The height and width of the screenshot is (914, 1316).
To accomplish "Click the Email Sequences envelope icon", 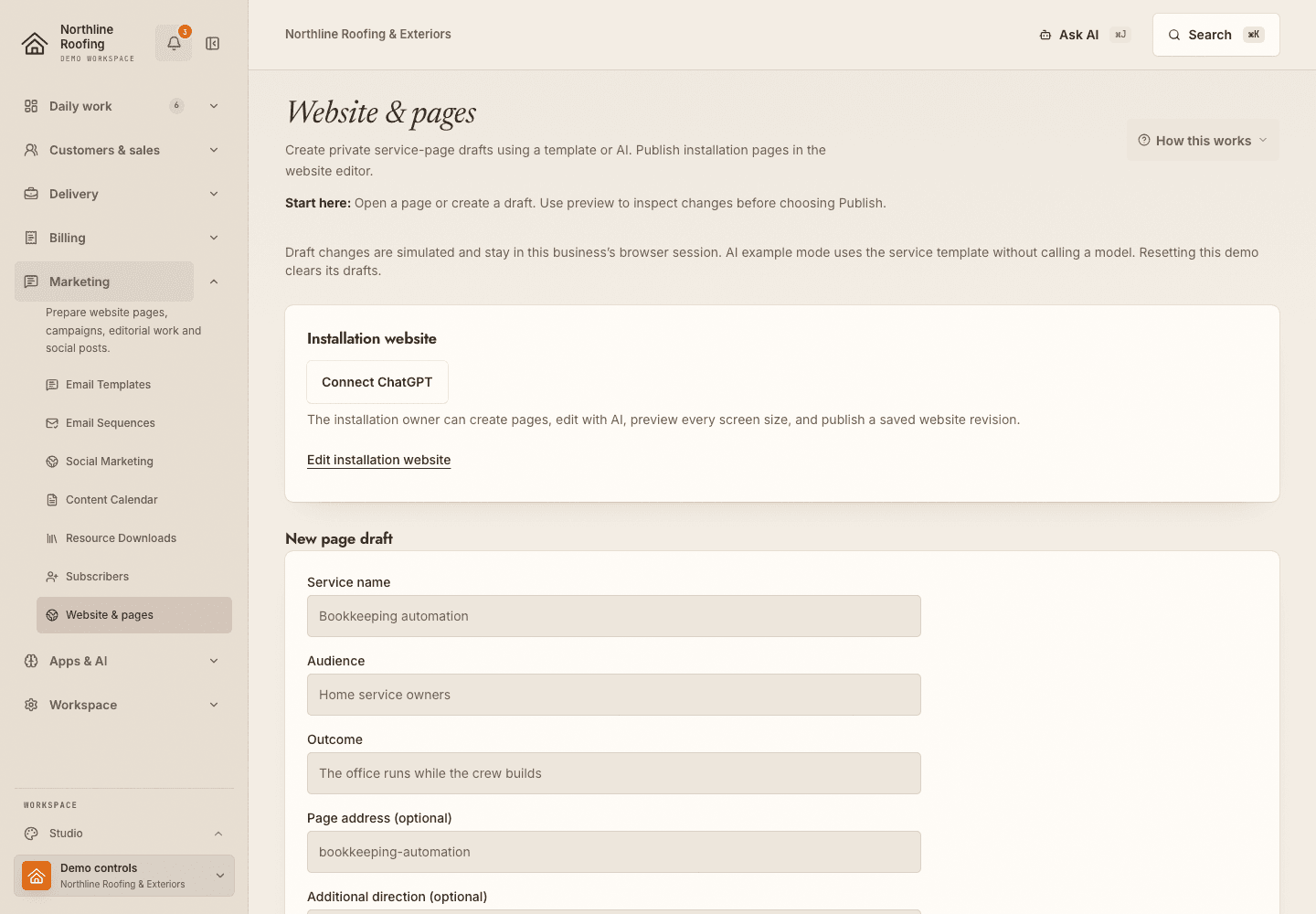I will [52, 423].
